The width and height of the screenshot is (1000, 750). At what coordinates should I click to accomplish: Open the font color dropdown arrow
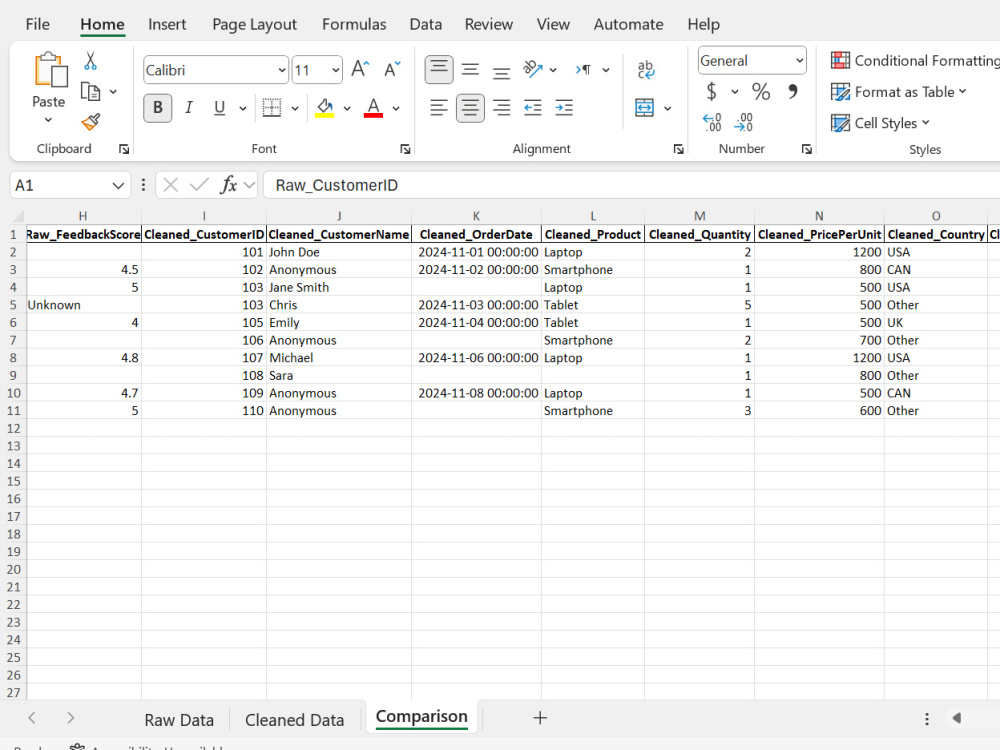point(396,108)
